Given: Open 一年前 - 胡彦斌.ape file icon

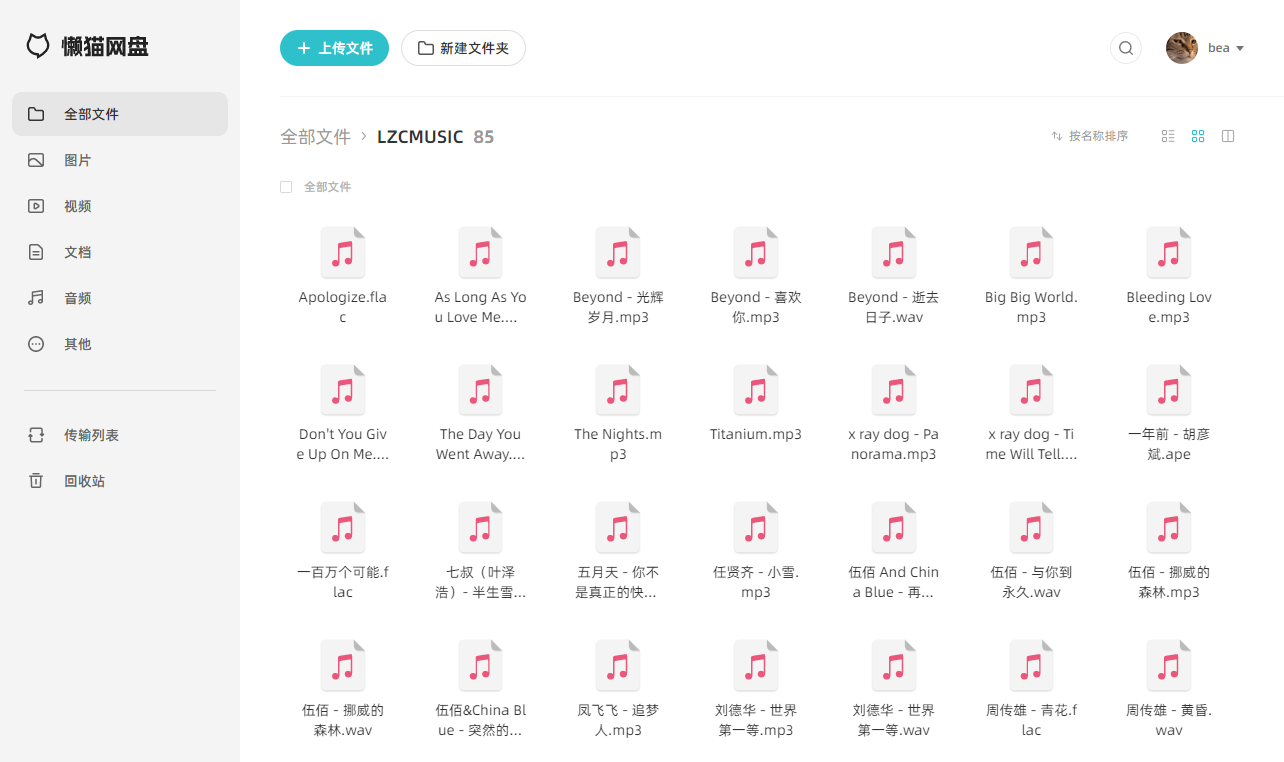Looking at the screenshot, I should point(1169,390).
